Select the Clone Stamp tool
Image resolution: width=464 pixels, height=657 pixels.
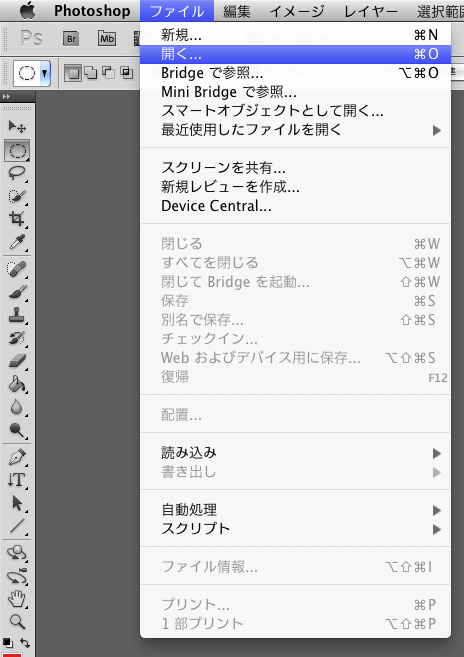pos(17,315)
